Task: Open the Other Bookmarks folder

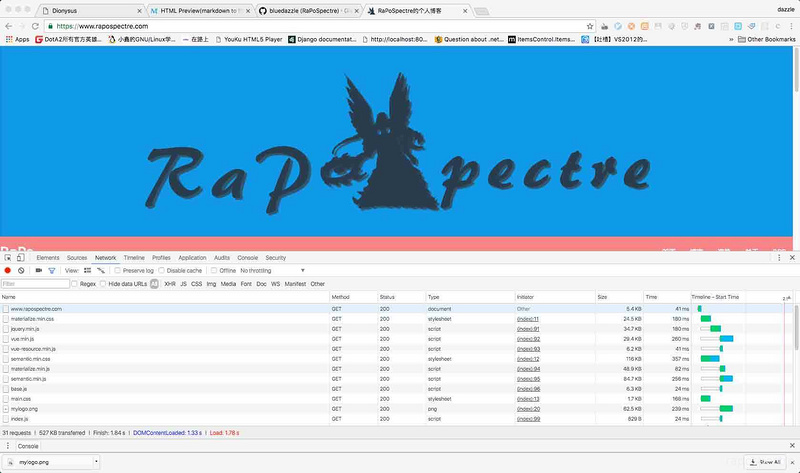Action: (766, 39)
